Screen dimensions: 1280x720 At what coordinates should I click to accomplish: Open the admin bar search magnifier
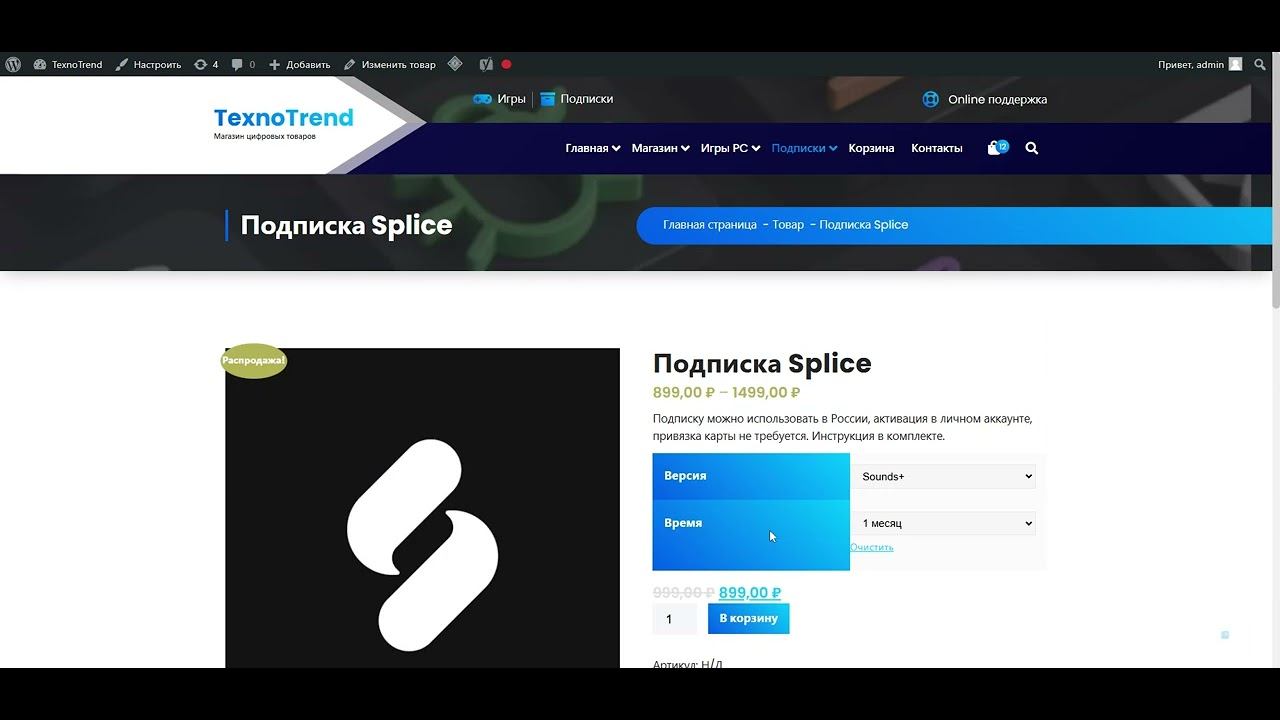tap(1260, 64)
